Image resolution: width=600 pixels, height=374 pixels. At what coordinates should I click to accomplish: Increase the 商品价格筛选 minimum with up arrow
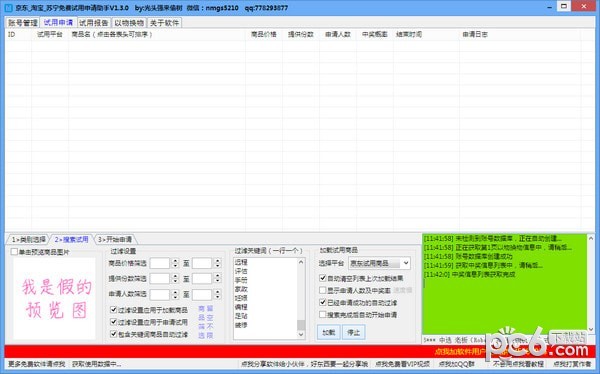click(175, 261)
